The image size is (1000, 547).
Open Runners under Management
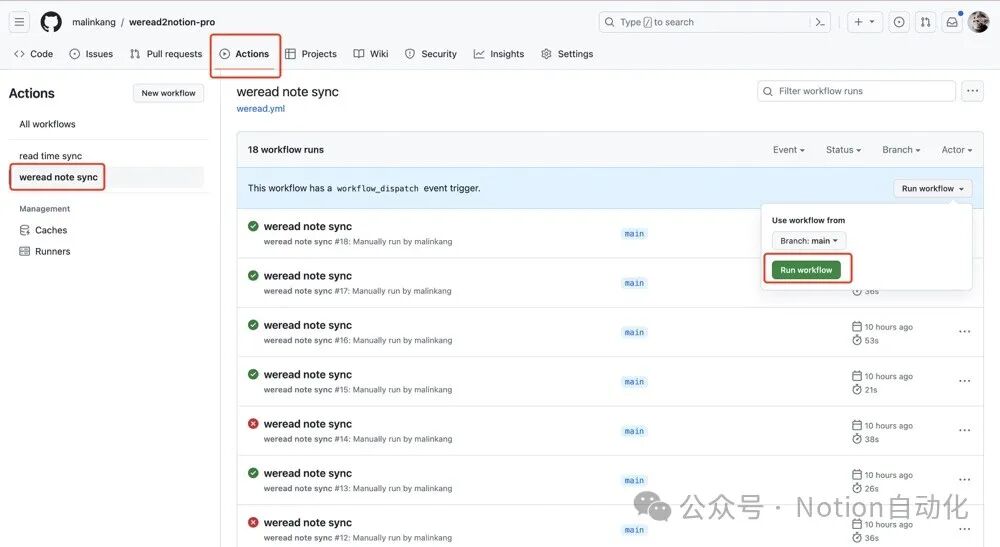(45, 251)
